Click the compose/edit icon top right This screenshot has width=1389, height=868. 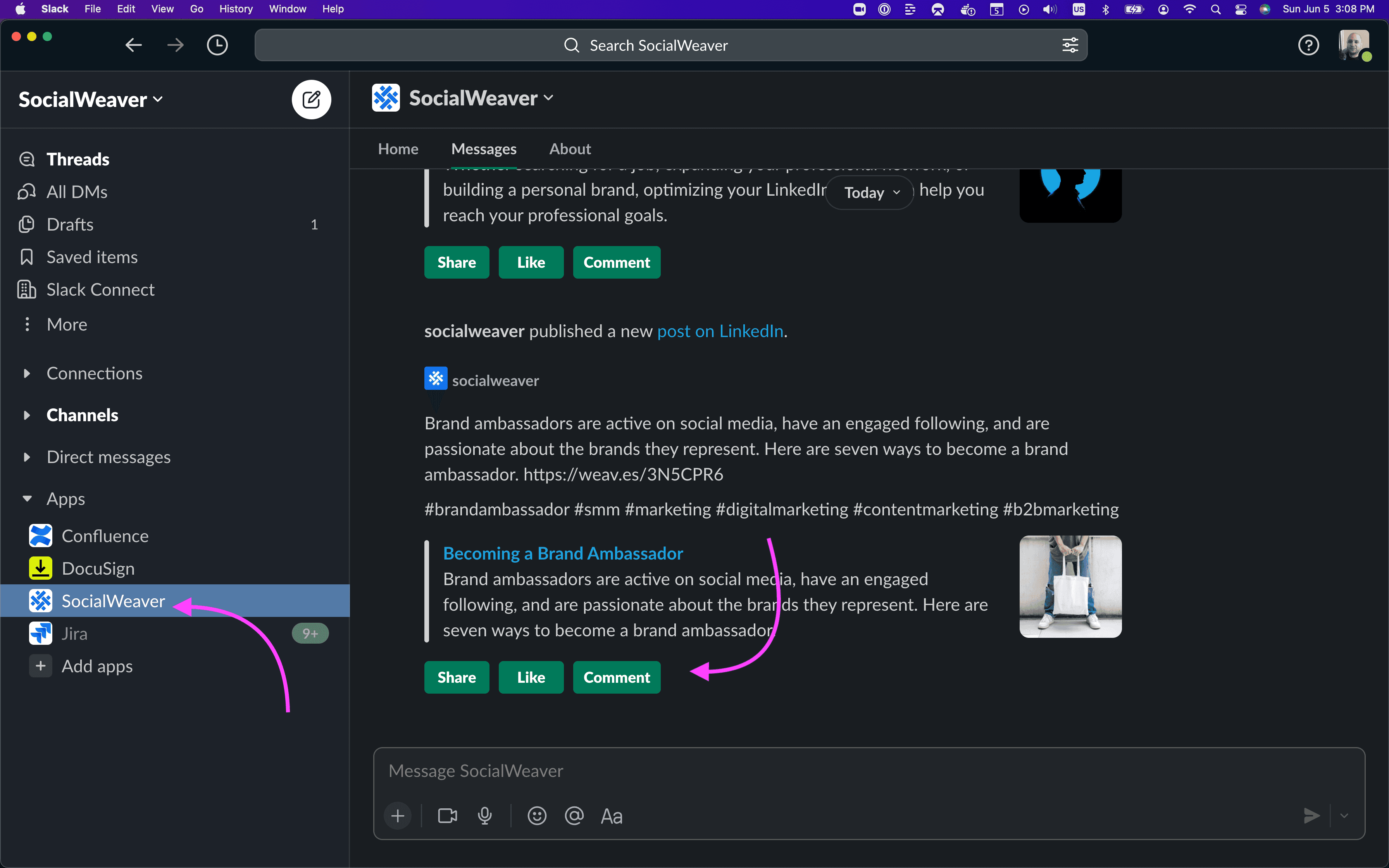coord(310,99)
